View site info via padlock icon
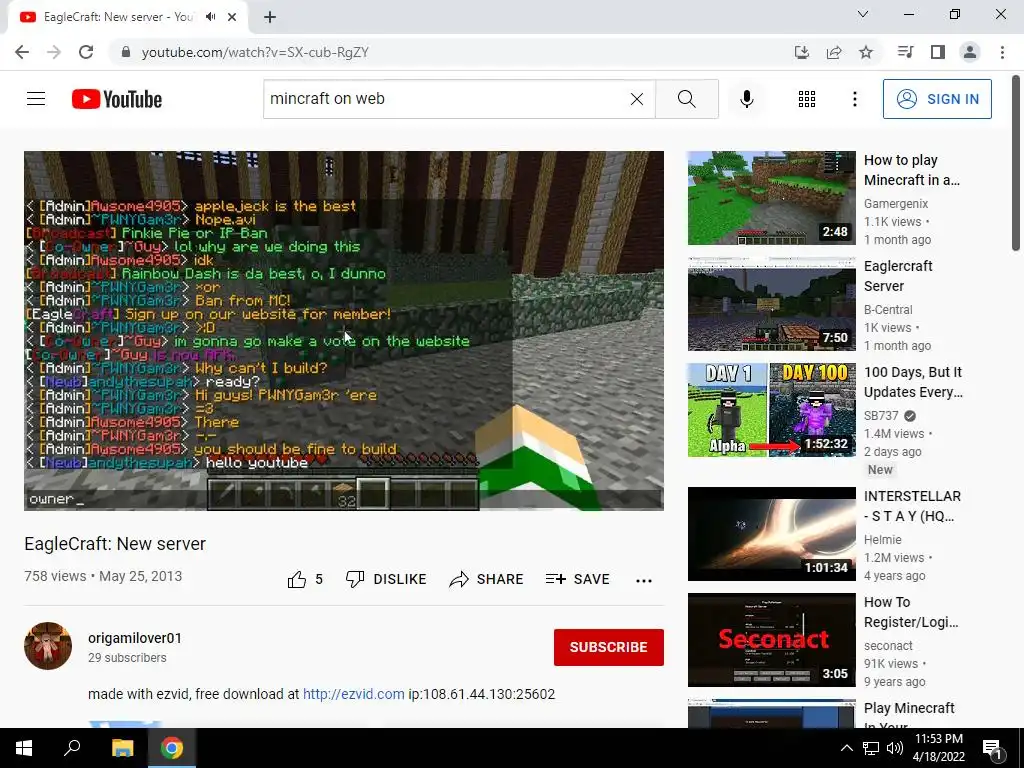Screen dimensions: 1024x768 (x=126, y=52)
